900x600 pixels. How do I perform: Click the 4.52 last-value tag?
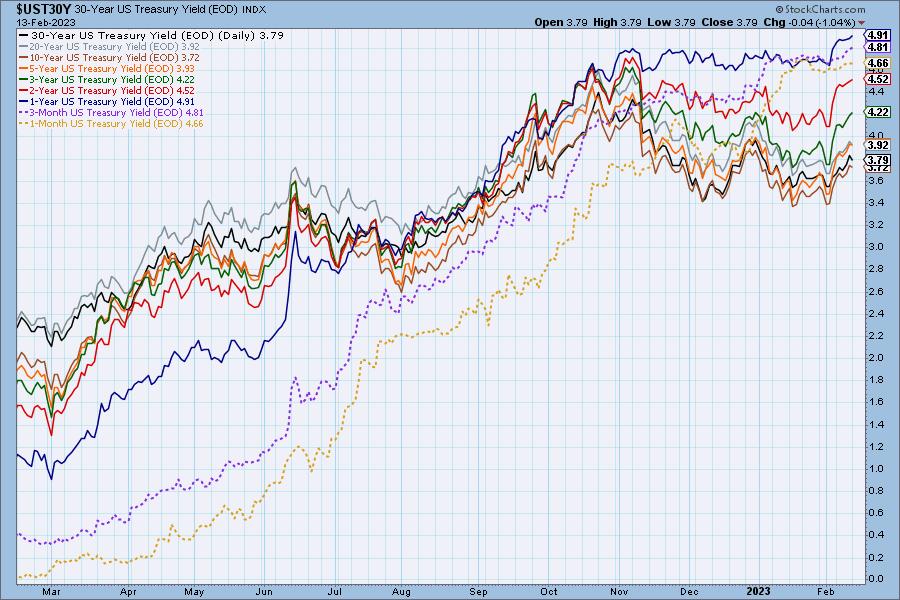click(x=879, y=79)
